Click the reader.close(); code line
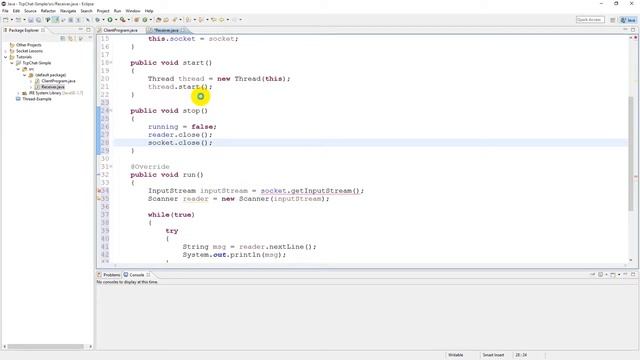This screenshot has width=640, height=360. click(x=180, y=135)
